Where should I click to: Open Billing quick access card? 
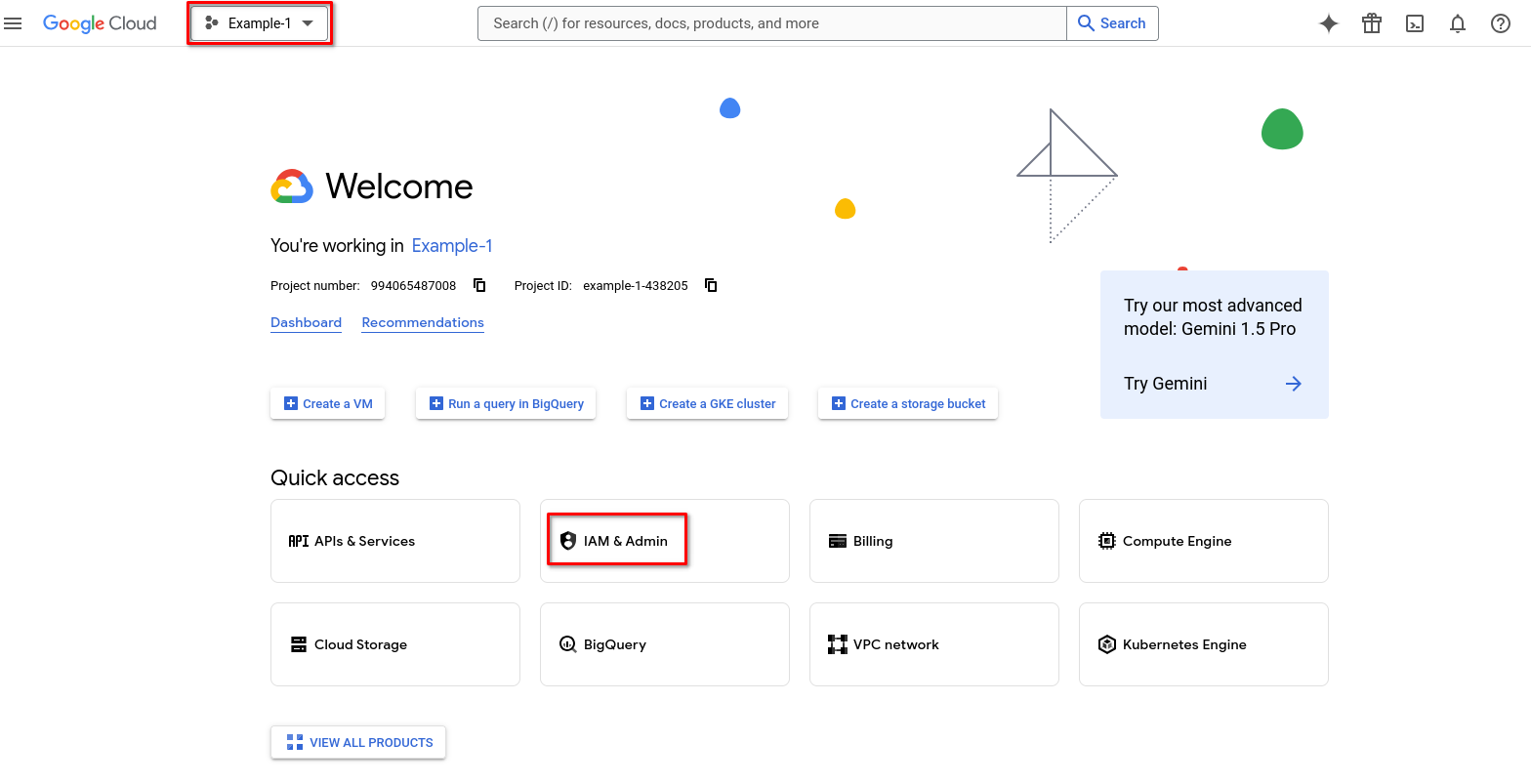(934, 541)
